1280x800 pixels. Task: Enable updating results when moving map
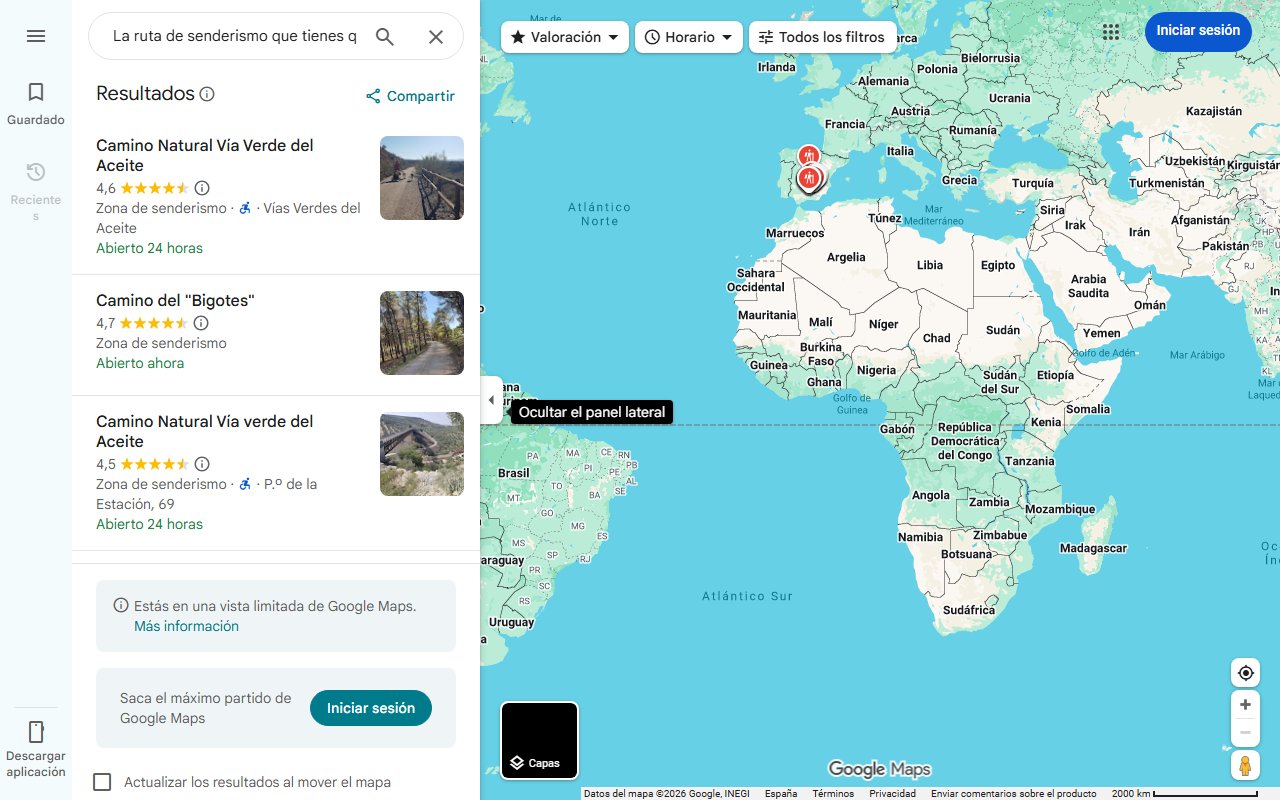pyautogui.click(x=102, y=782)
